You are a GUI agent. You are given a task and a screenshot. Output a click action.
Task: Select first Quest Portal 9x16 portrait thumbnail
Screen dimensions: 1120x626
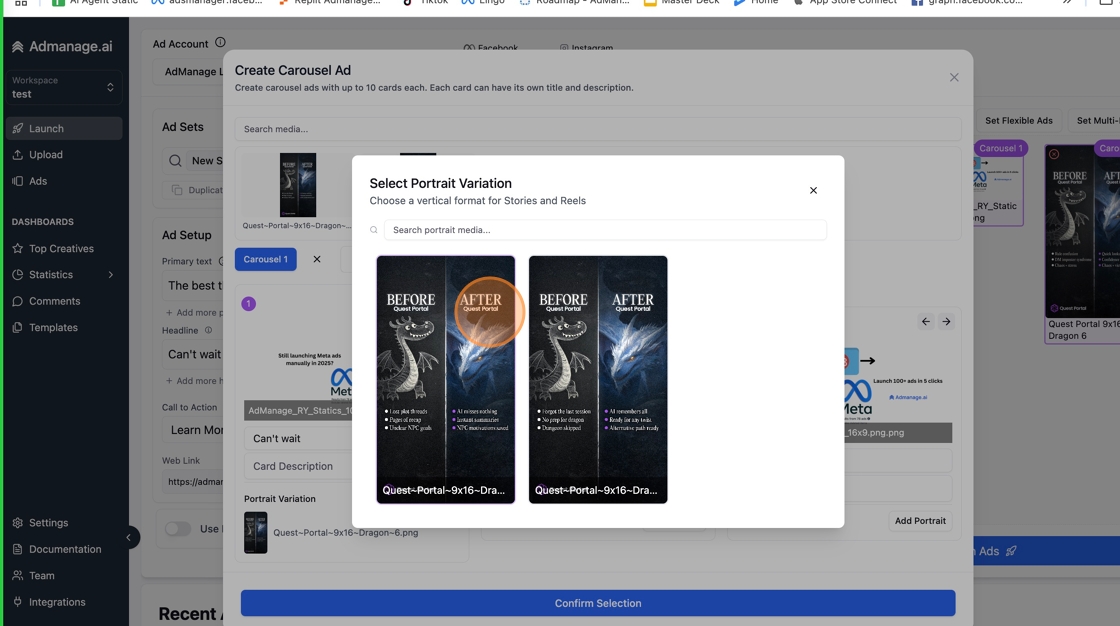point(446,379)
